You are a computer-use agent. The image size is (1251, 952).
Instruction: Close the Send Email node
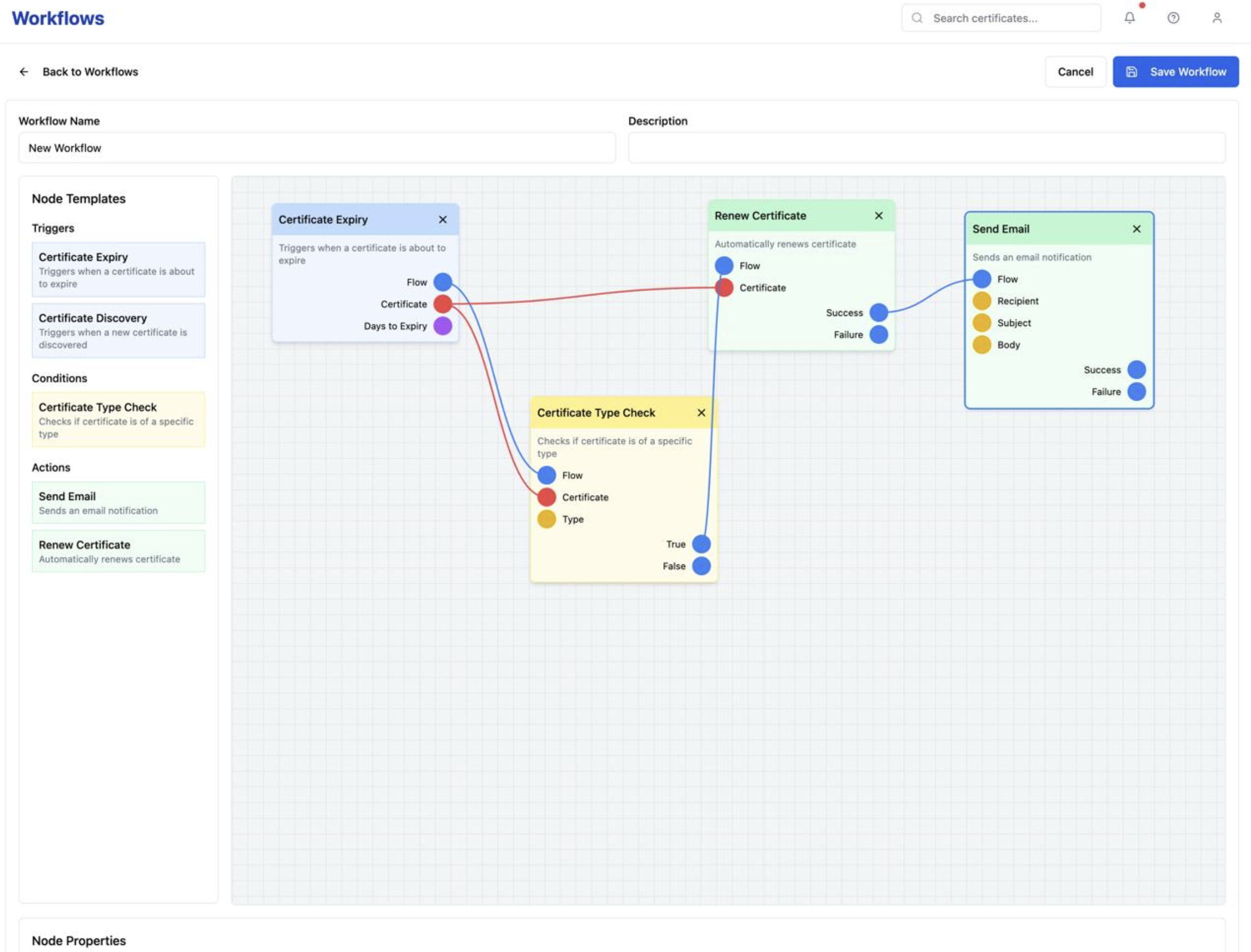(1136, 229)
